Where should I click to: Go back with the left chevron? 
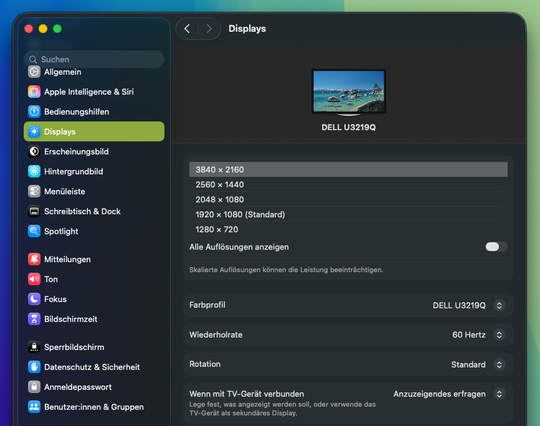(187, 29)
